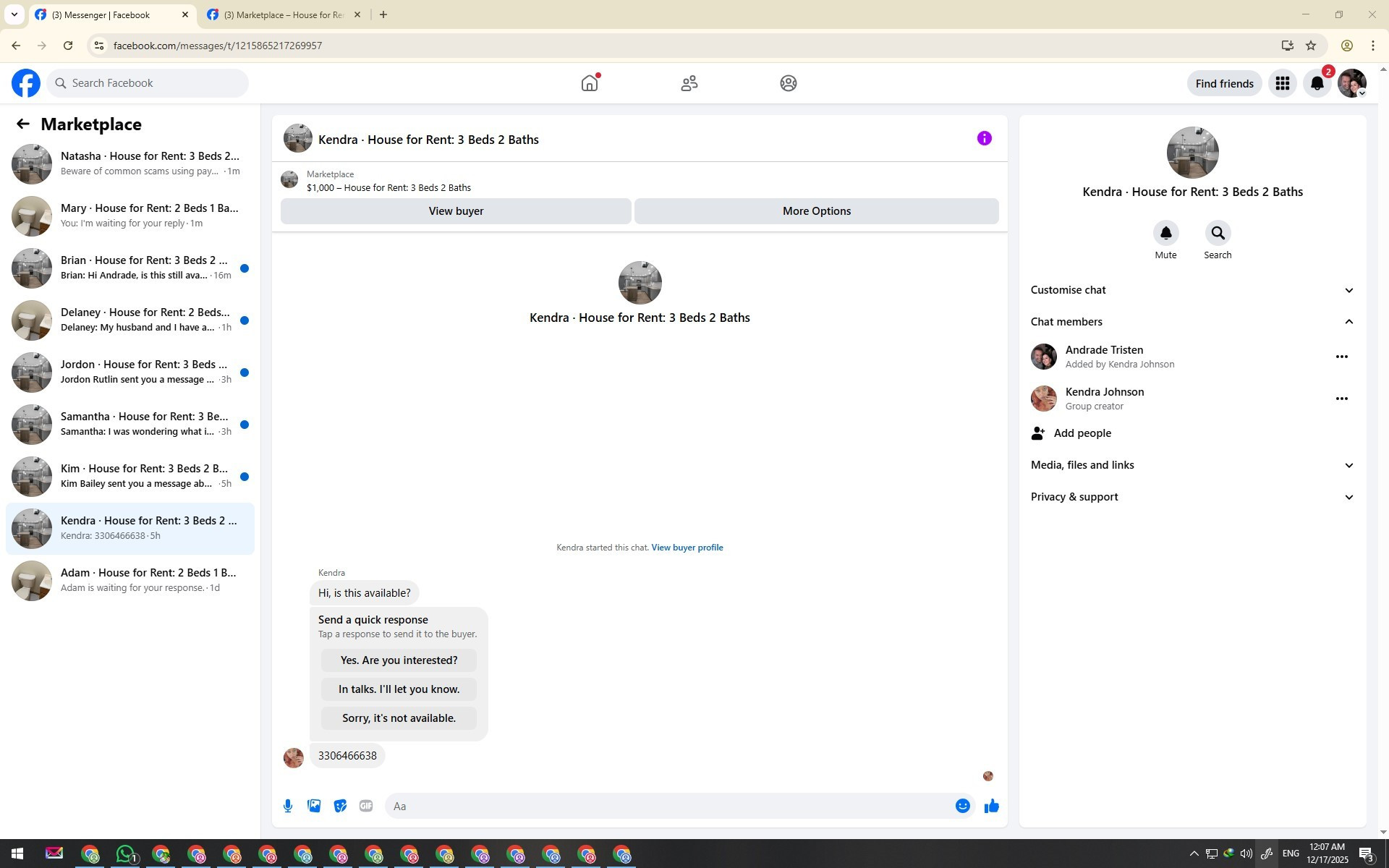
Task: Open Adam House for Rent conversation
Action: click(130, 581)
